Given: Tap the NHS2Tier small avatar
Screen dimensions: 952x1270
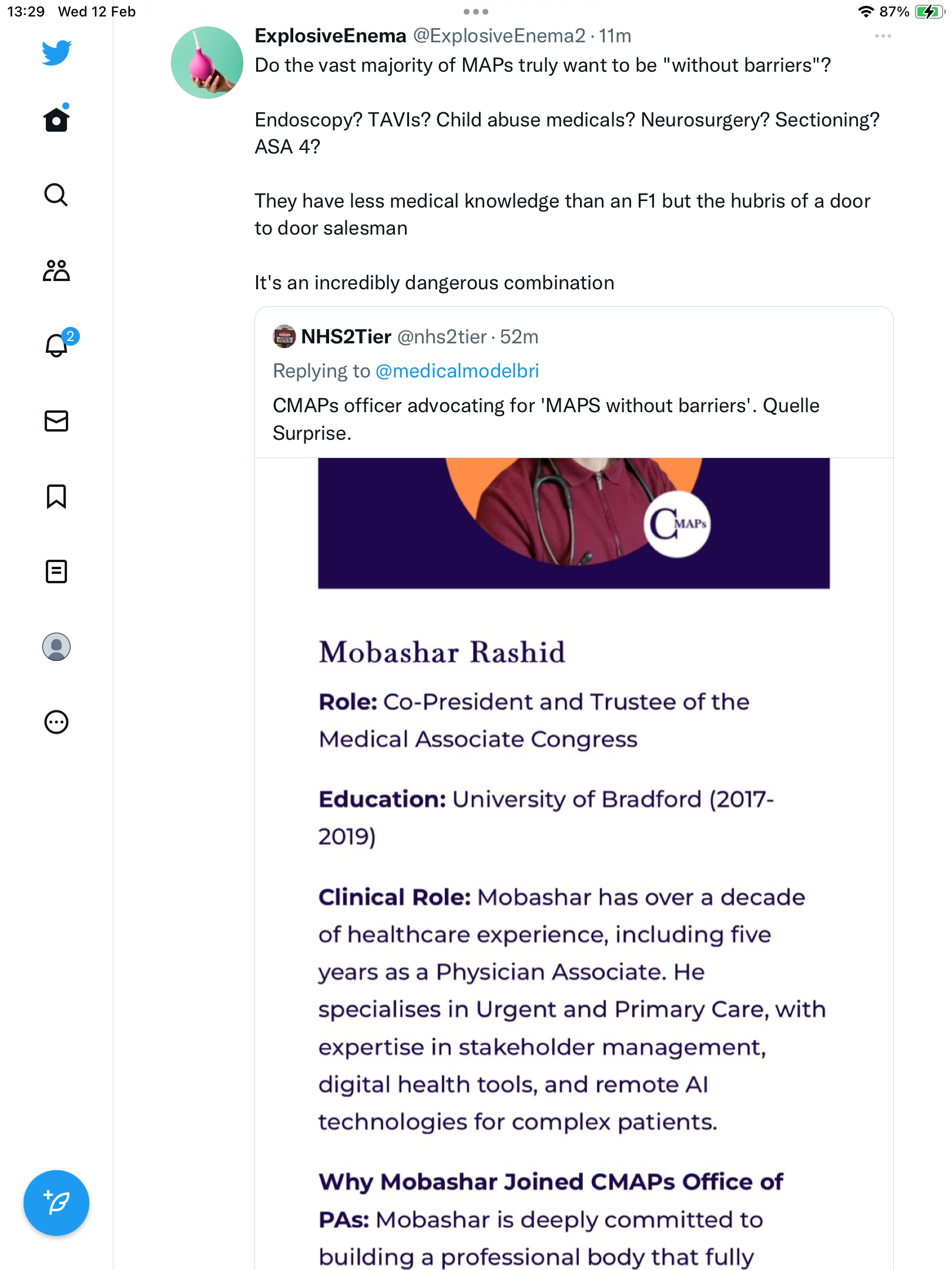Looking at the screenshot, I should point(284,336).
